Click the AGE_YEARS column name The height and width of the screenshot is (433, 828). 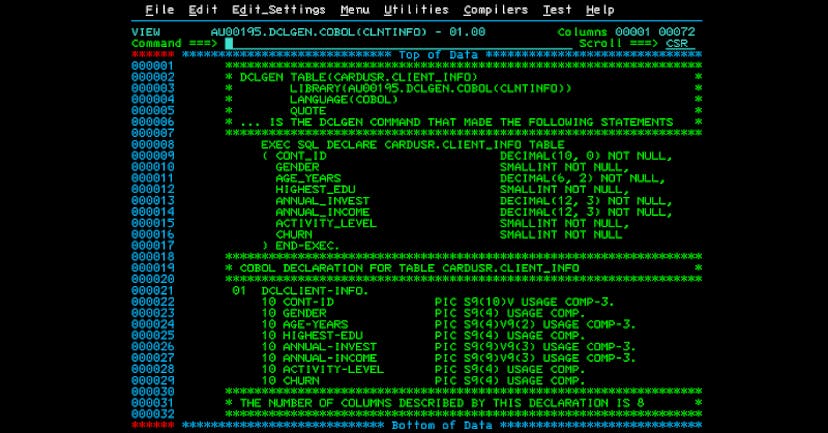point(308,178)
